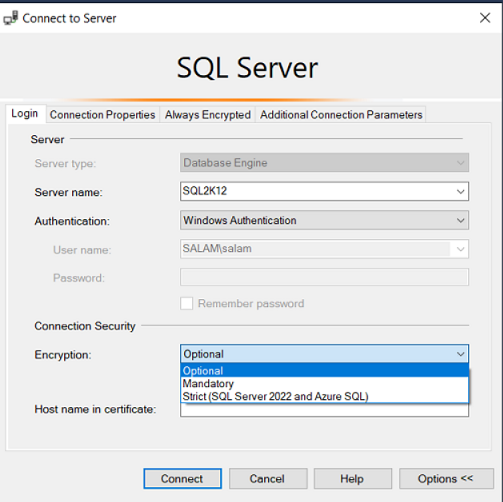Viewport: 503px width, 502px height.
Task: Switch to the Login tab
Action: pyautogui.click(x=25, y=114)
